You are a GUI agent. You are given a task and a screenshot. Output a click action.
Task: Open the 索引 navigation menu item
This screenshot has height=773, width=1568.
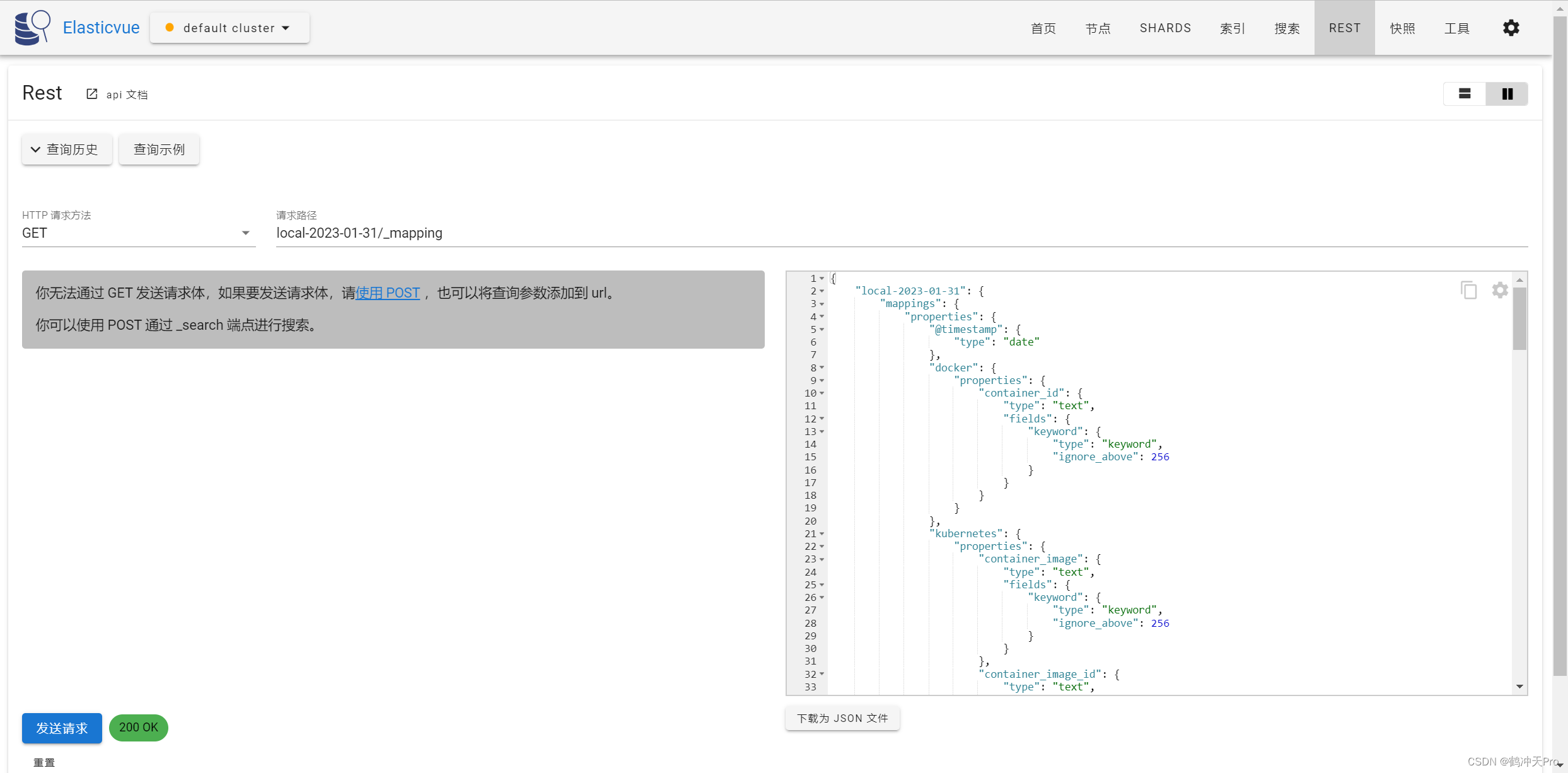point(1232,28)
